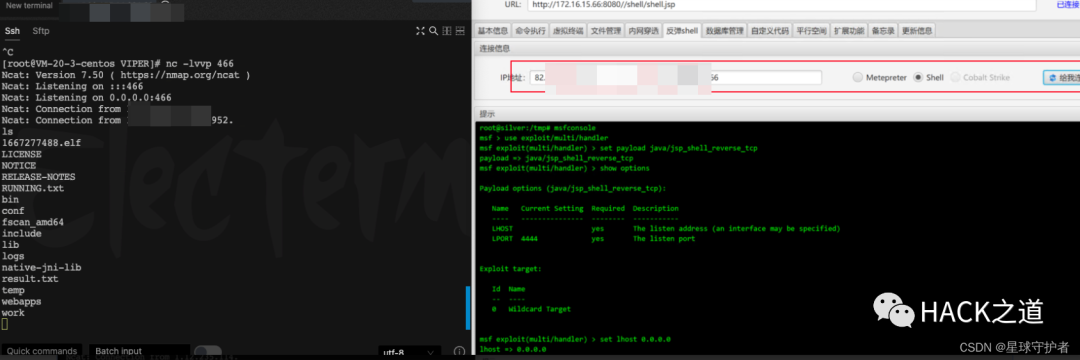Click 'set lhost 0.0.0.0' line
Screen dimensions: 1080x360
575,339
